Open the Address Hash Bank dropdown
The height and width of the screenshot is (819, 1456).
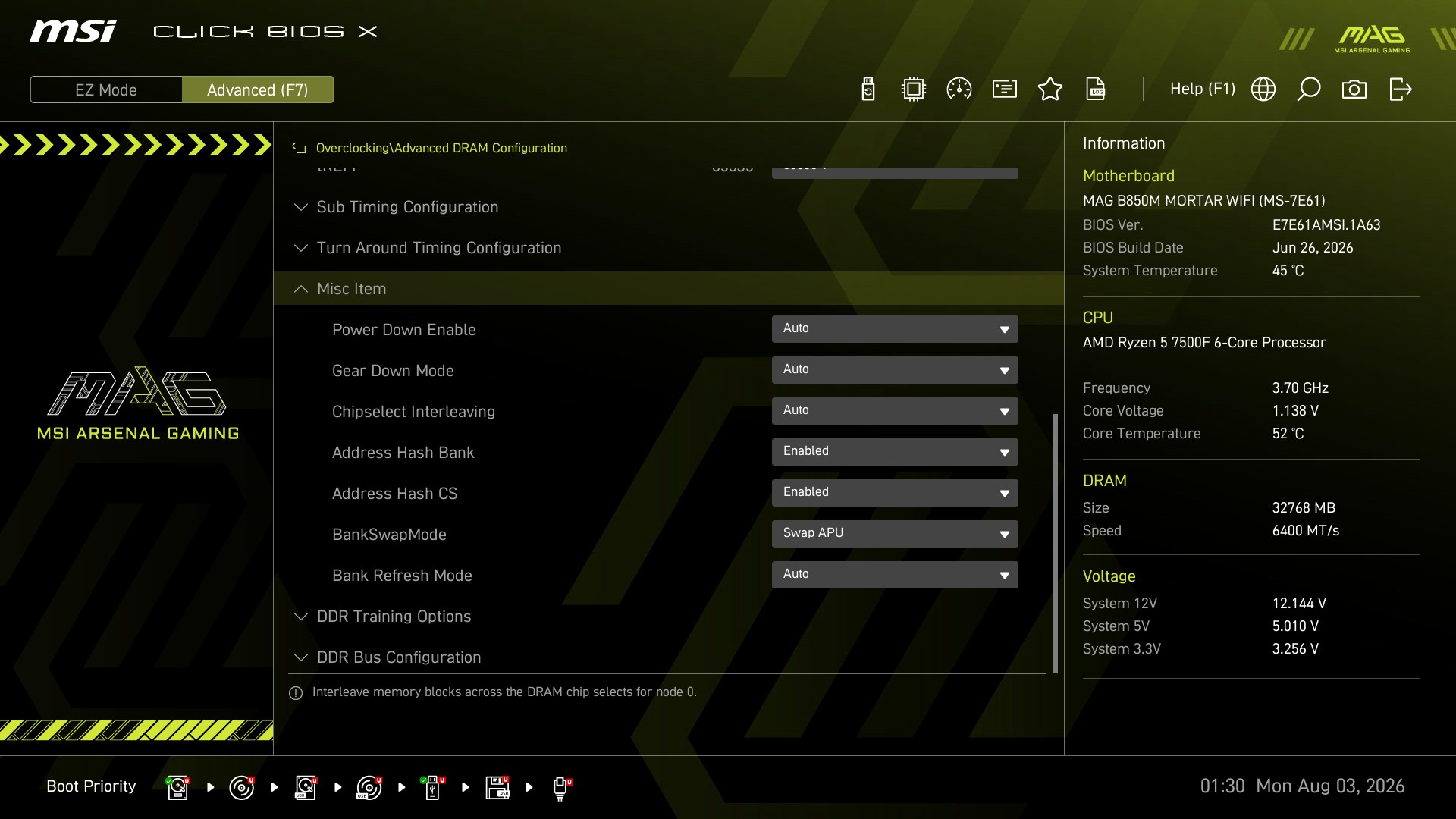pos(895,452)
